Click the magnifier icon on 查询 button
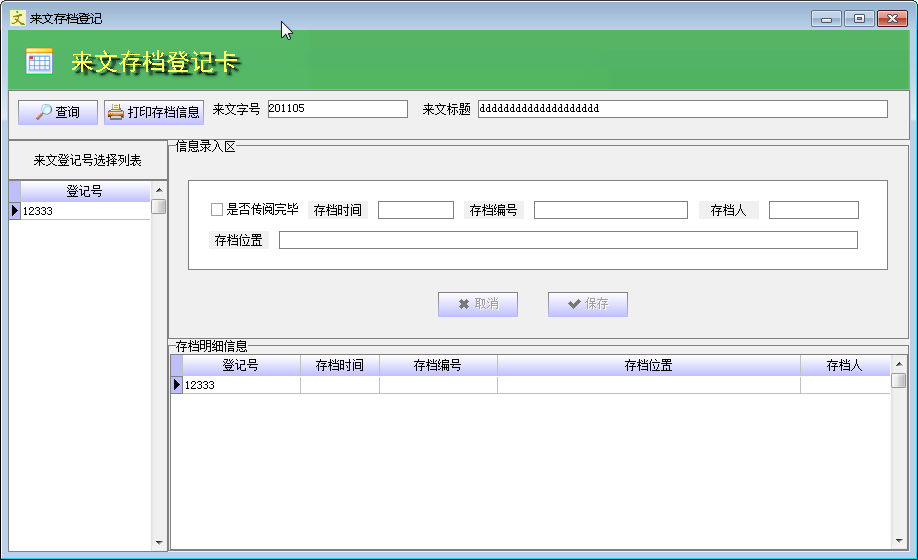The height and width of the screenshot is (560, 918). [x=43, y=112]
